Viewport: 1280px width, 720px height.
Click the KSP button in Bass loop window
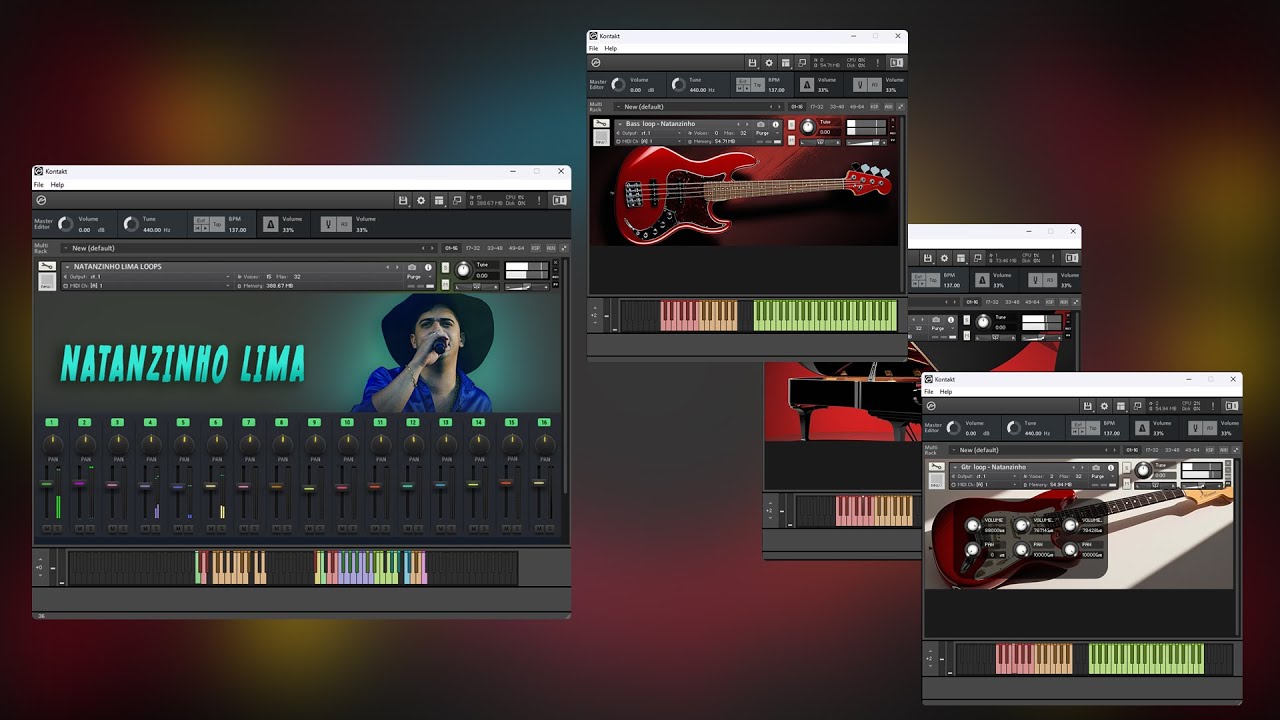874,106
